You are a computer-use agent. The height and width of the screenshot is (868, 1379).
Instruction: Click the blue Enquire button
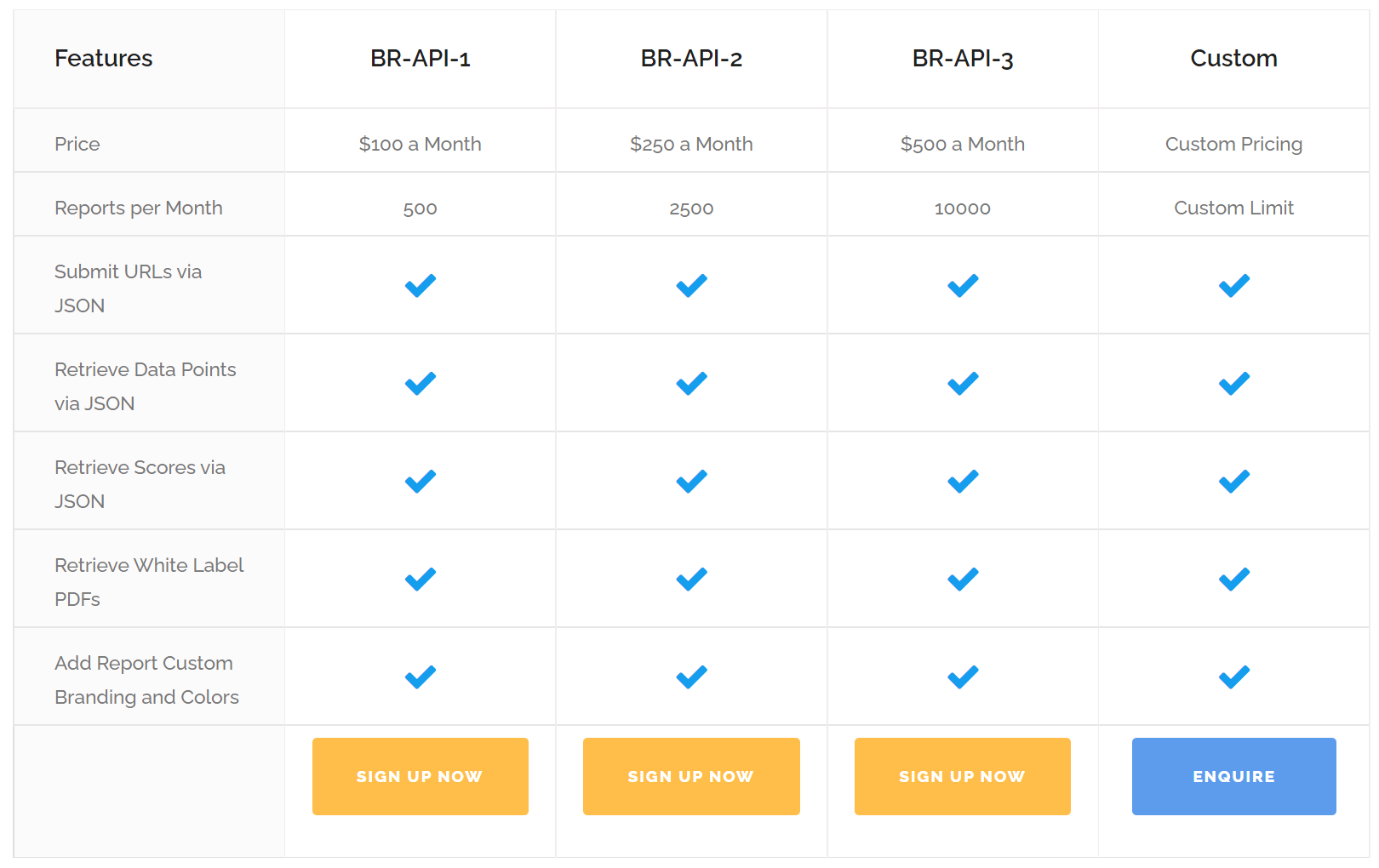click(x=1233, y=776)
